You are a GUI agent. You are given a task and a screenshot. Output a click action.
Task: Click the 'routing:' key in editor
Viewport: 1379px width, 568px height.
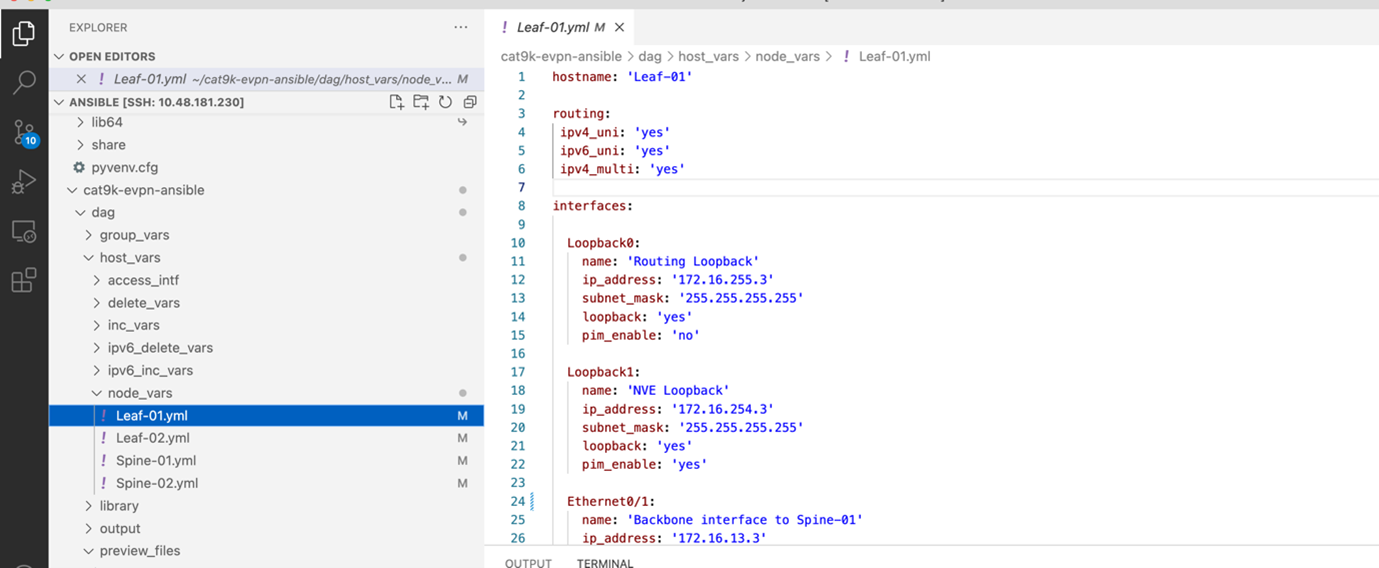581,113
